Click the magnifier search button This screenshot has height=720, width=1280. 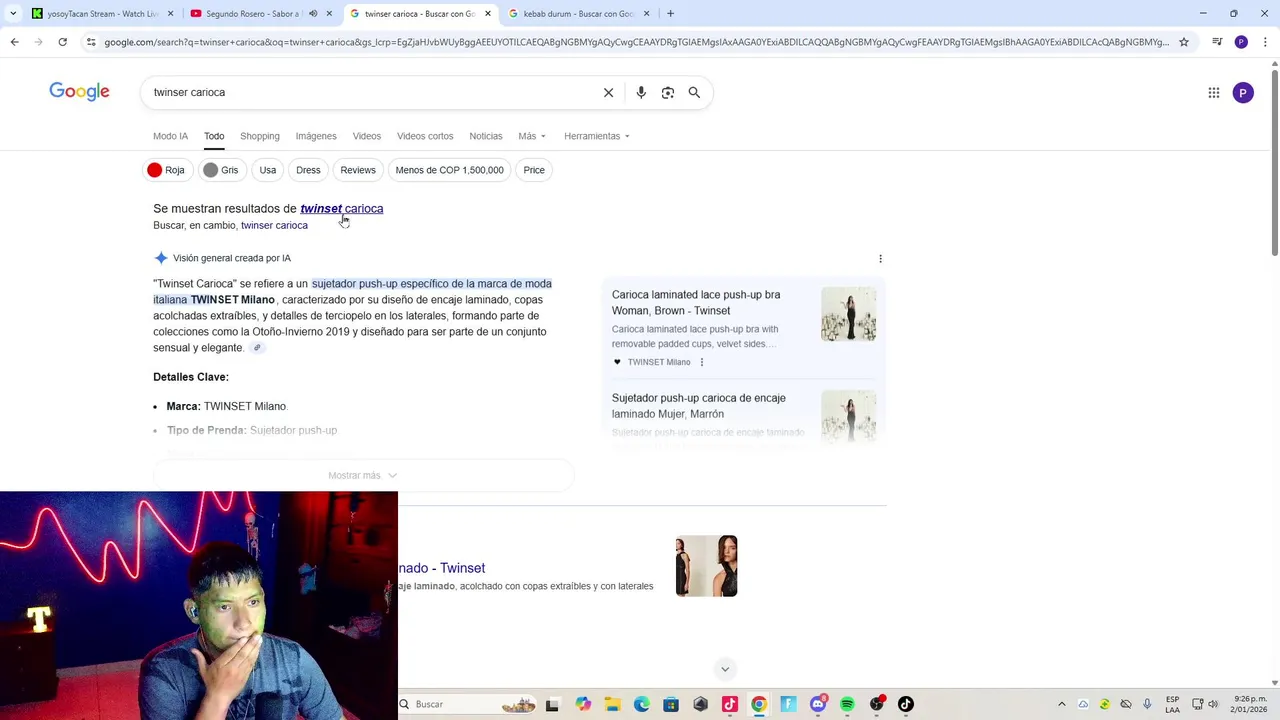tap(694, 92)
